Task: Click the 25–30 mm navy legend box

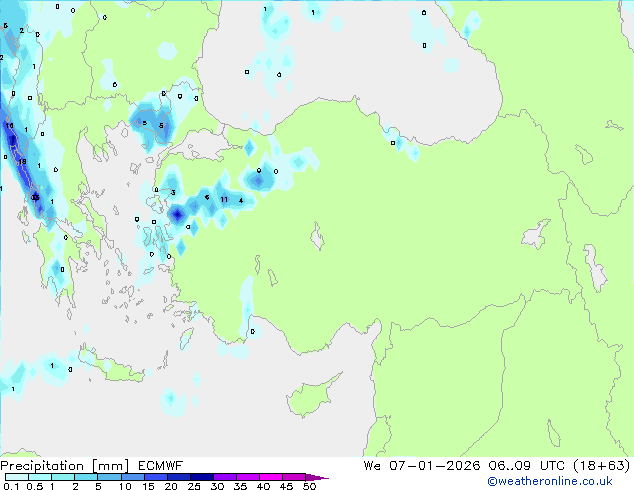Action: [x=201, y=477]
